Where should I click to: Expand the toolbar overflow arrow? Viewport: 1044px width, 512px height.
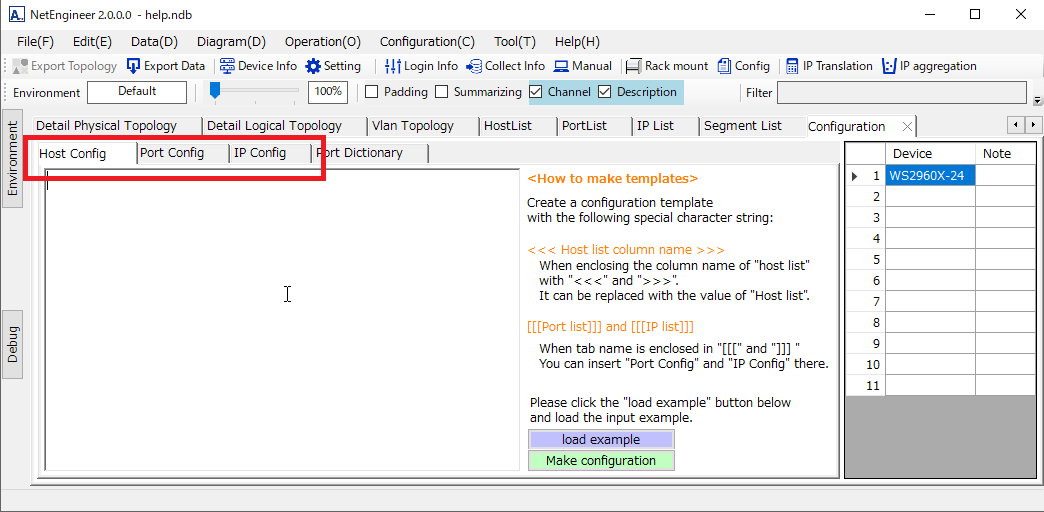1037,101
